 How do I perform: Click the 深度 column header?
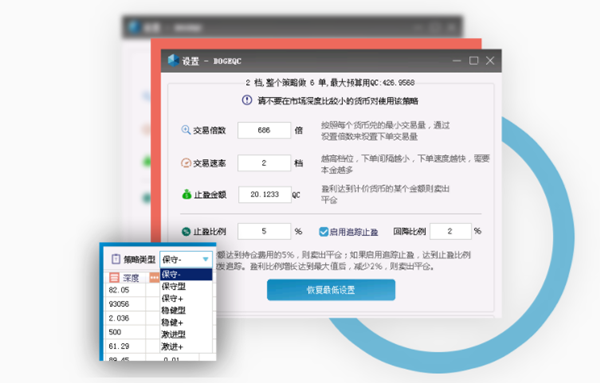pos(130,278)
